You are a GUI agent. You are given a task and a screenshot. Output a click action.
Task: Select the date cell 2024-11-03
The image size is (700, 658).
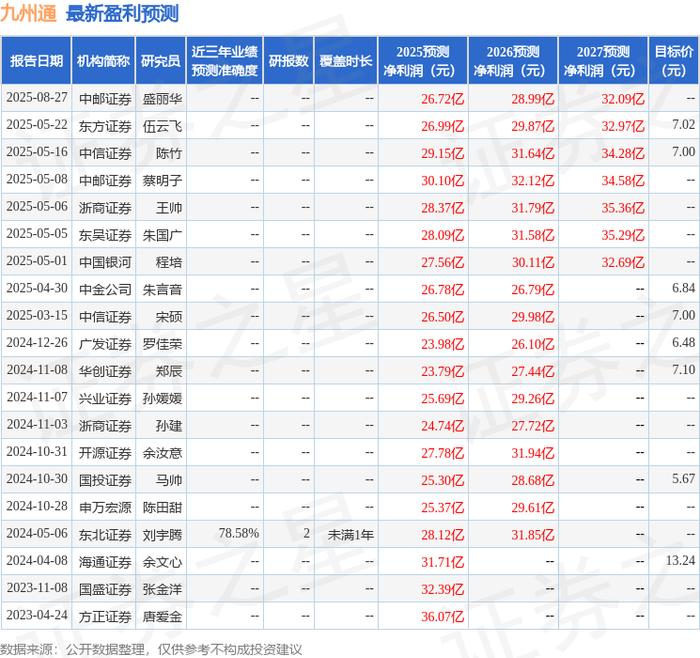click(x=37, y=425)
